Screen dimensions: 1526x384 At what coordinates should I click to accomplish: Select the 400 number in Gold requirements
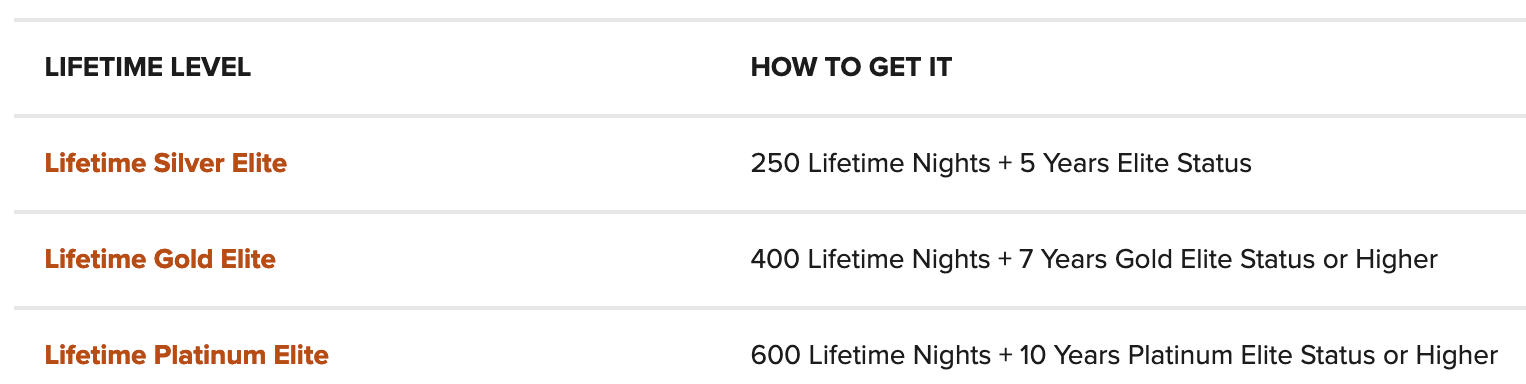pos(775,259)
